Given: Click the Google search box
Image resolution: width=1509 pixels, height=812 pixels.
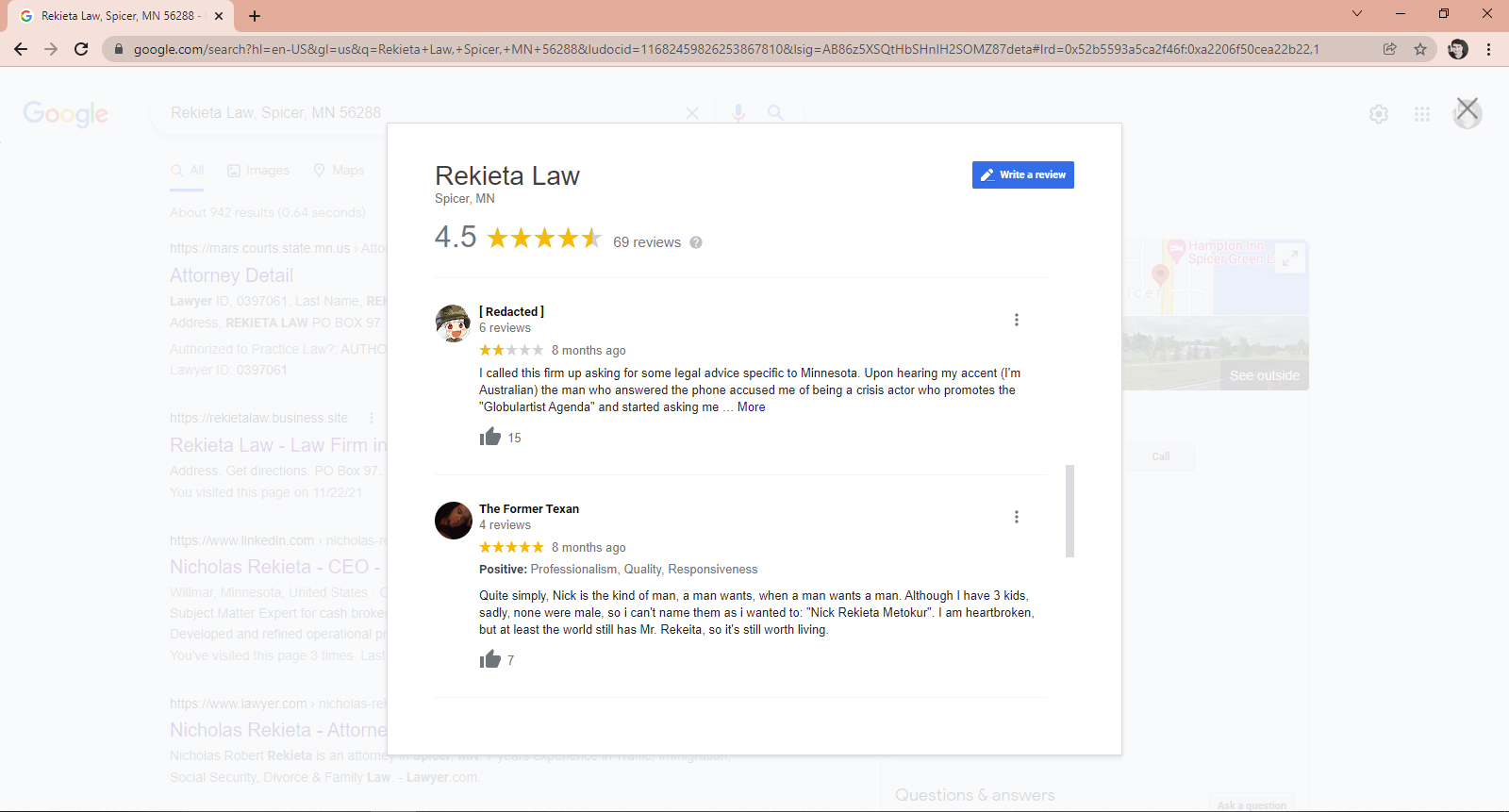Looking at the screenshot, I should coord(424,112).
